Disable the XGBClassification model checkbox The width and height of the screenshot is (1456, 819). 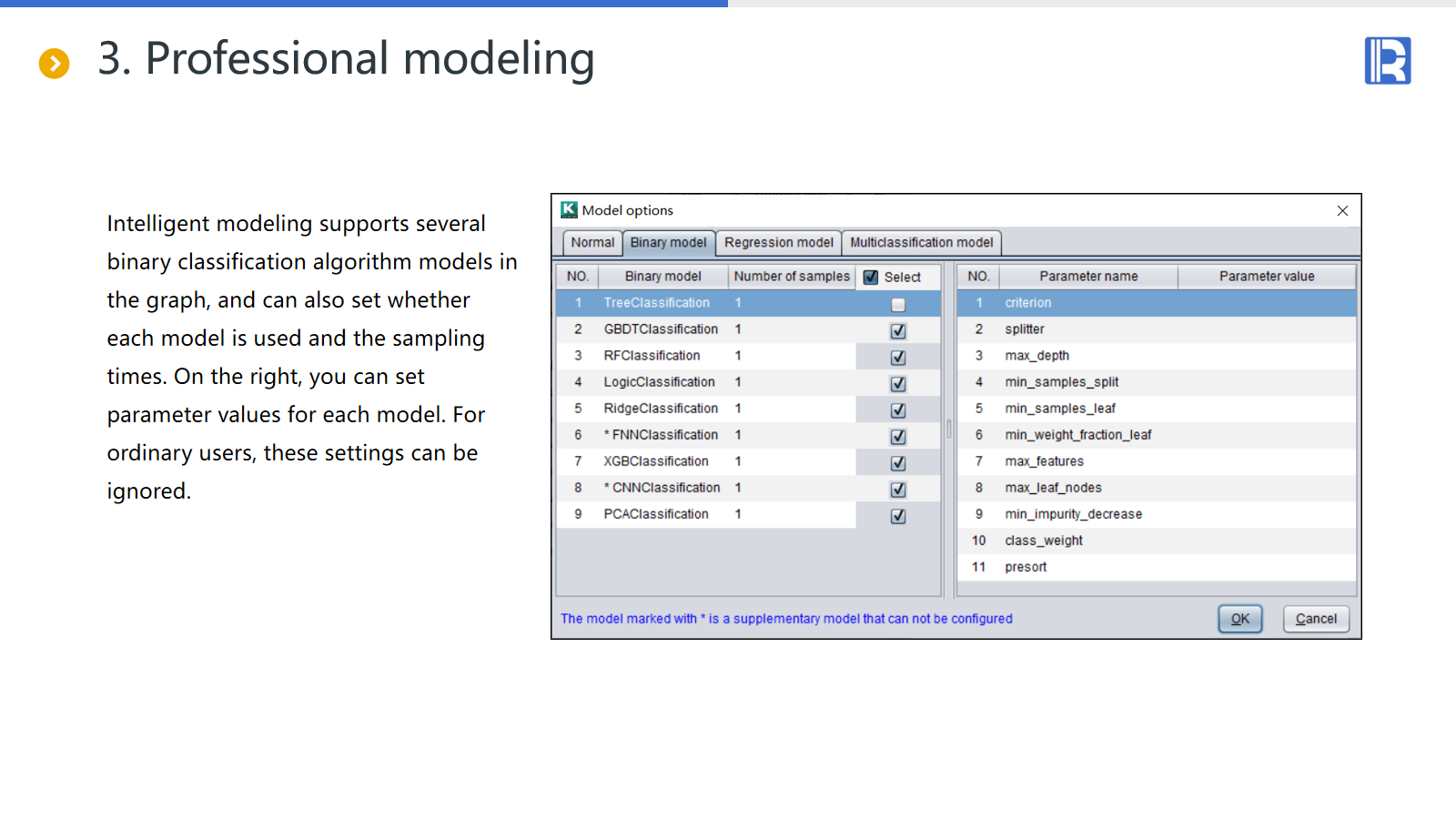(898, 463)
